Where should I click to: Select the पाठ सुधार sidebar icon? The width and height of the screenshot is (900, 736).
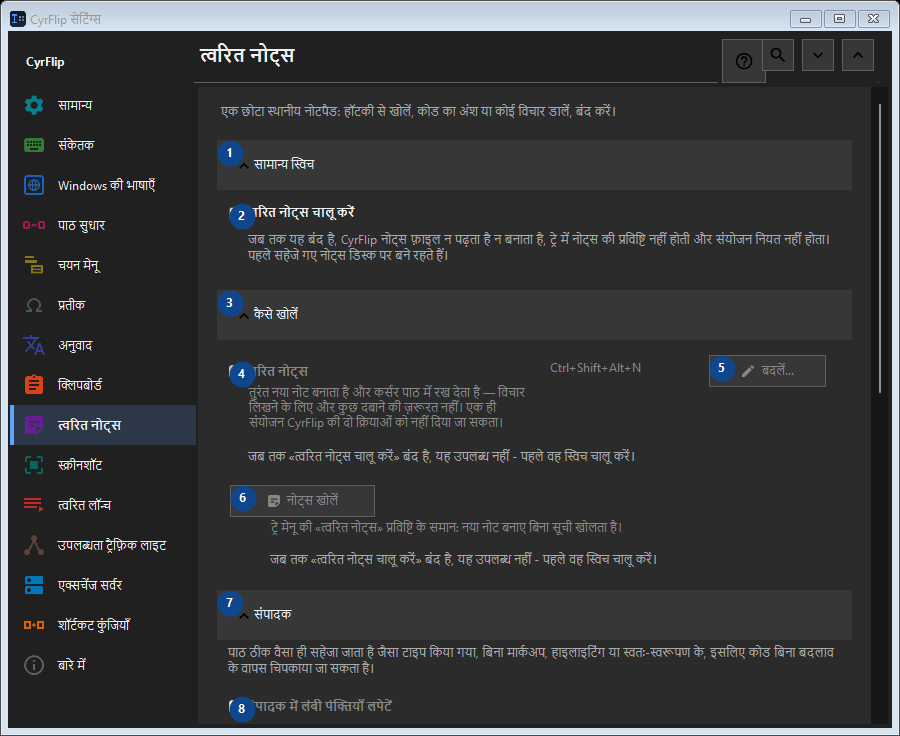click(x=34, y=225)
